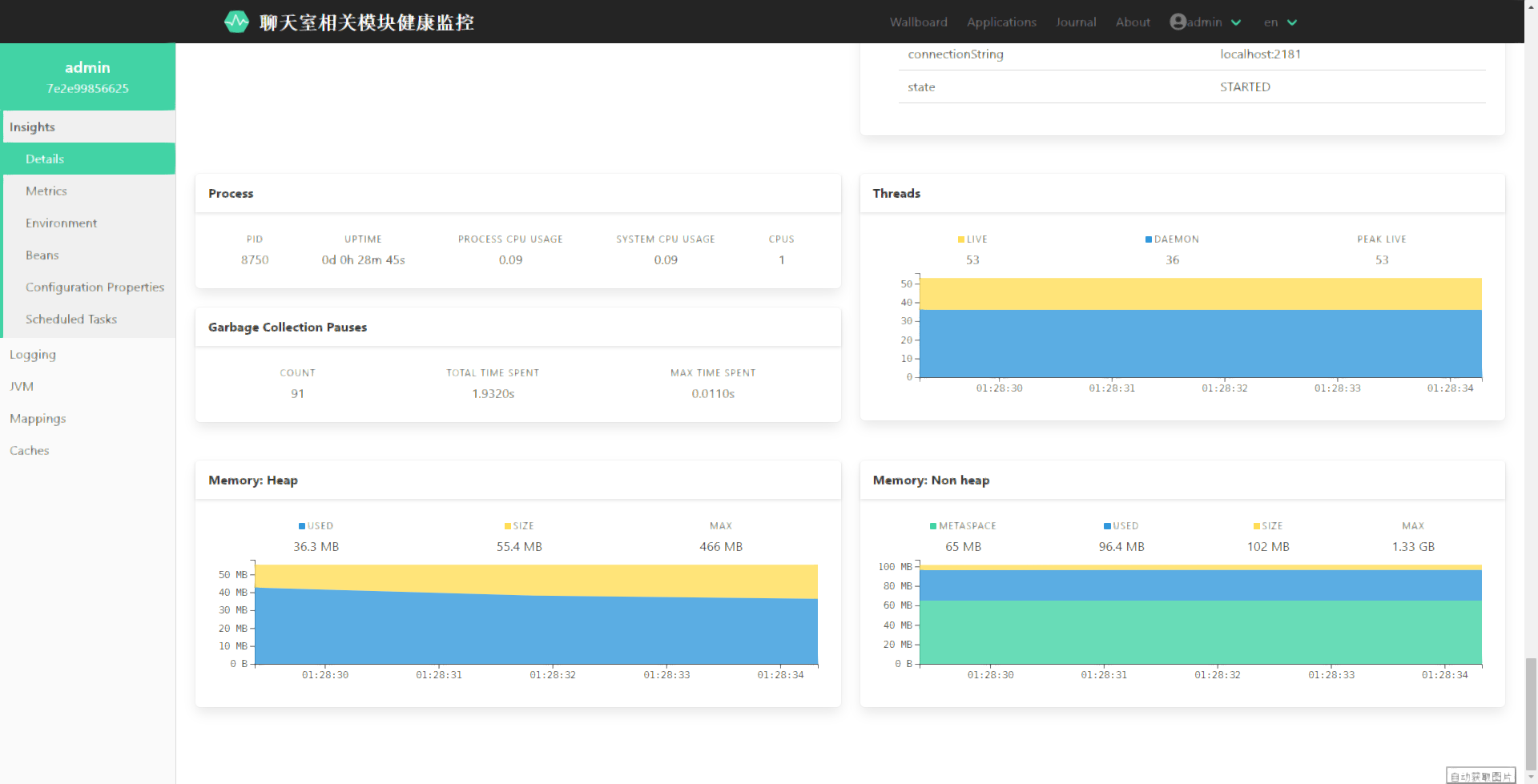This screenshot has width=1538, height=784.
Task: Open the About page
Action: click(1133, 22)
